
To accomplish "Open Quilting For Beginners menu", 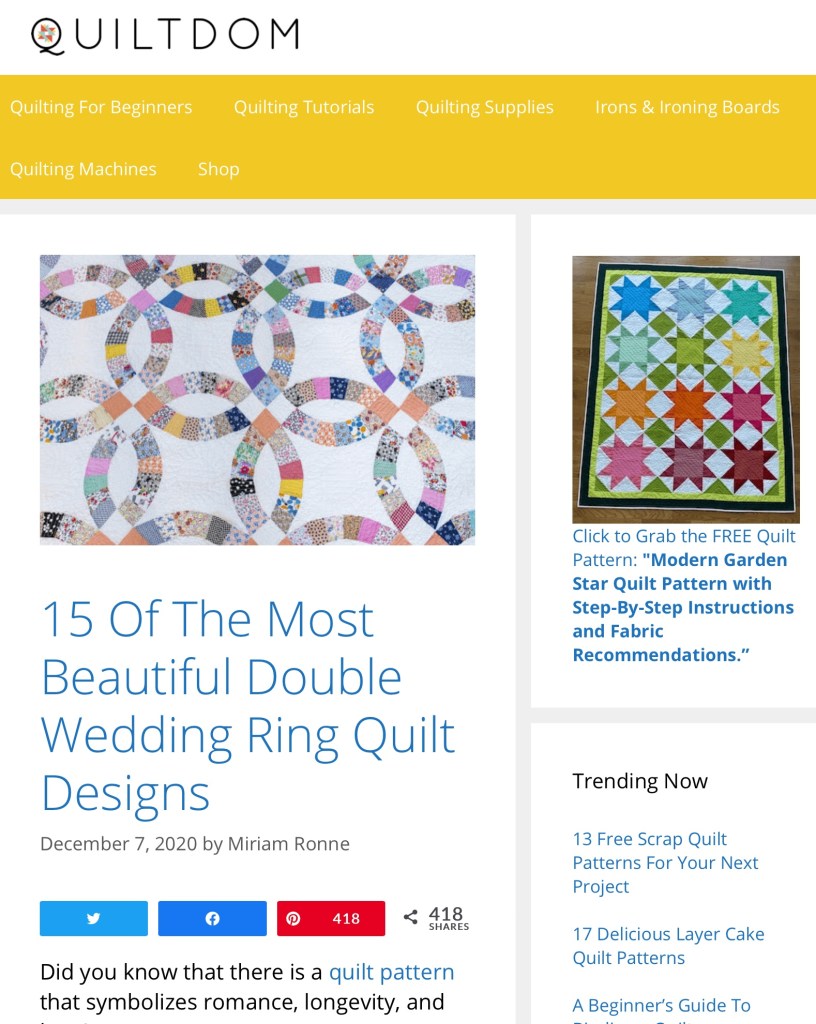I will coord(101,107).
